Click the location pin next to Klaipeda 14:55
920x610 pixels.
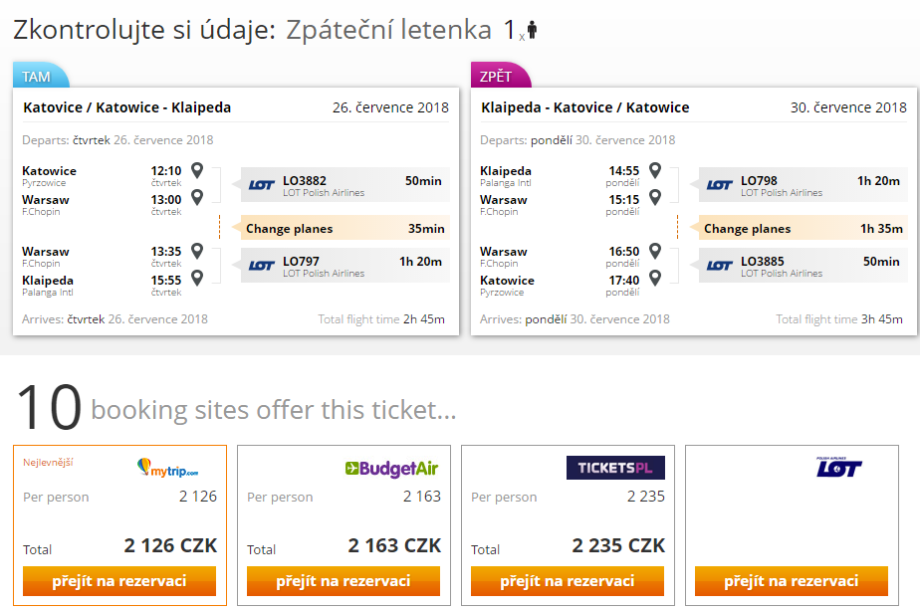(x=655, y=170)
